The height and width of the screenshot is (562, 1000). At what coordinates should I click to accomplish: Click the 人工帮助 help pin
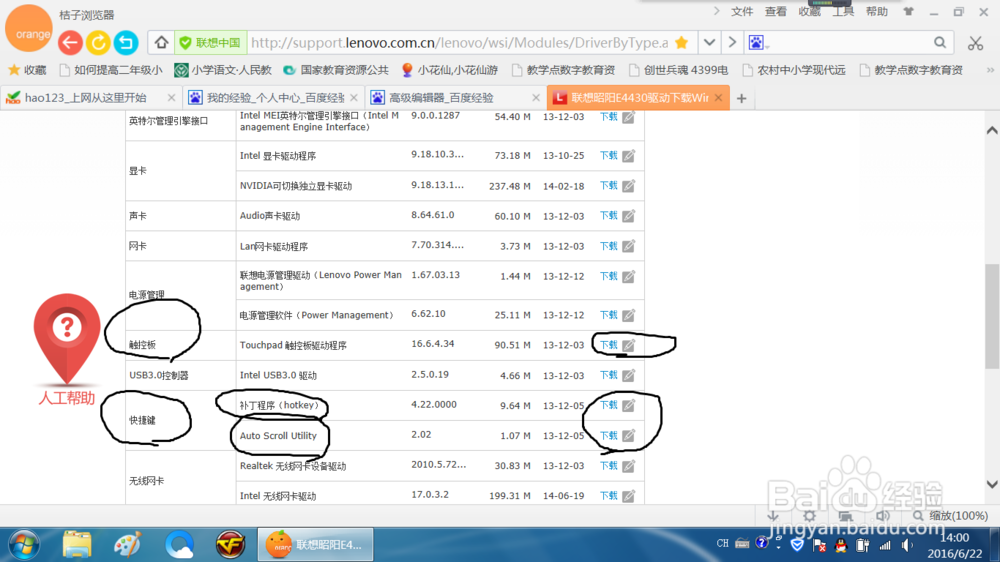click(66, 350)
